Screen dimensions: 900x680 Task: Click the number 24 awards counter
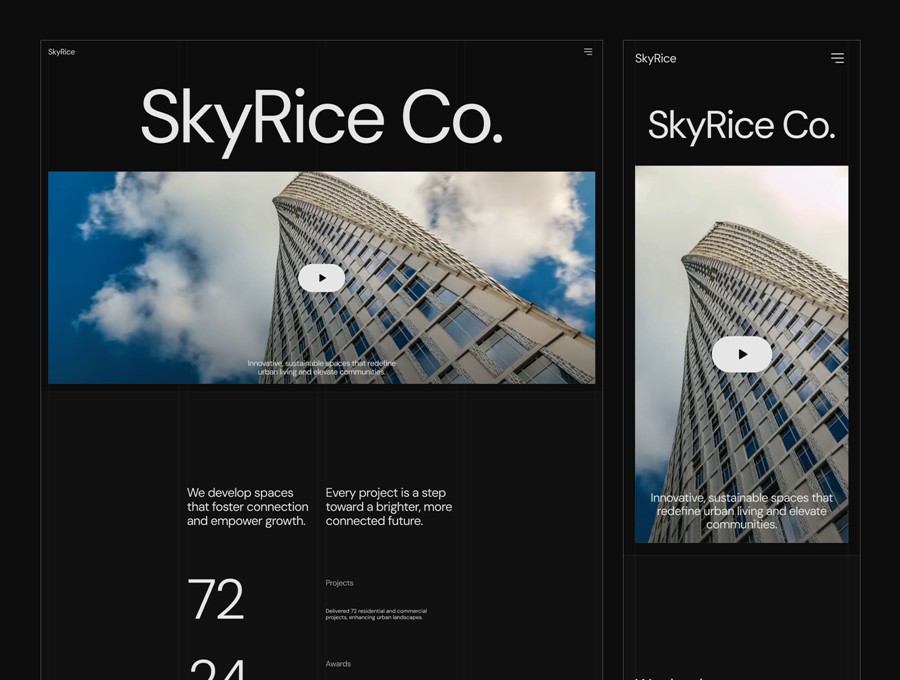(214, 668)
